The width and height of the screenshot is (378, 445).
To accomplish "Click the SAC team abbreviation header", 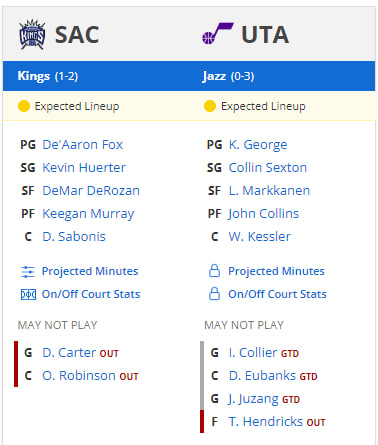I will [x=77, y=35].
